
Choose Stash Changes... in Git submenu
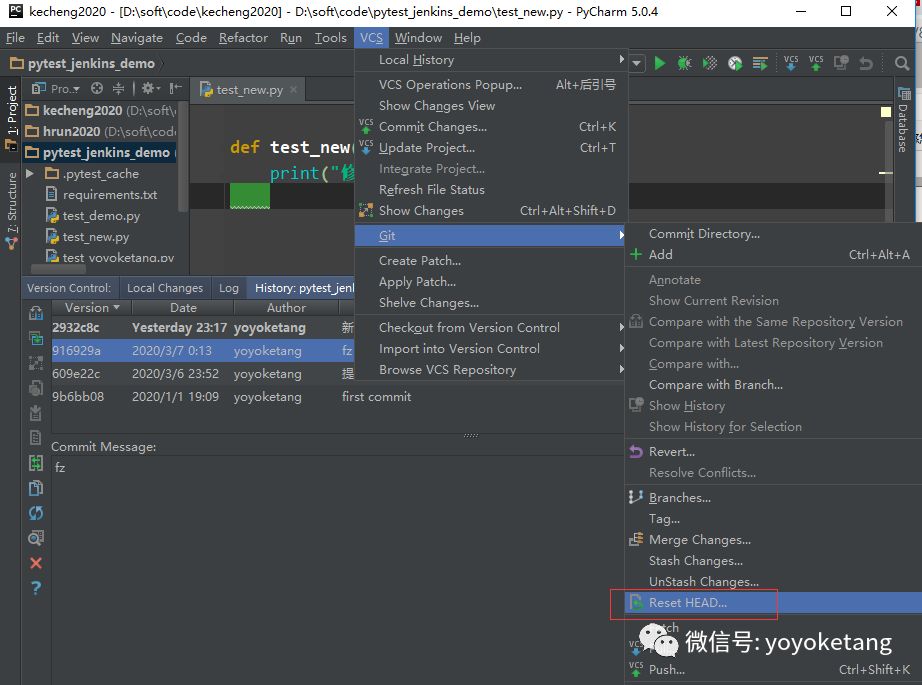click(773, 560)
